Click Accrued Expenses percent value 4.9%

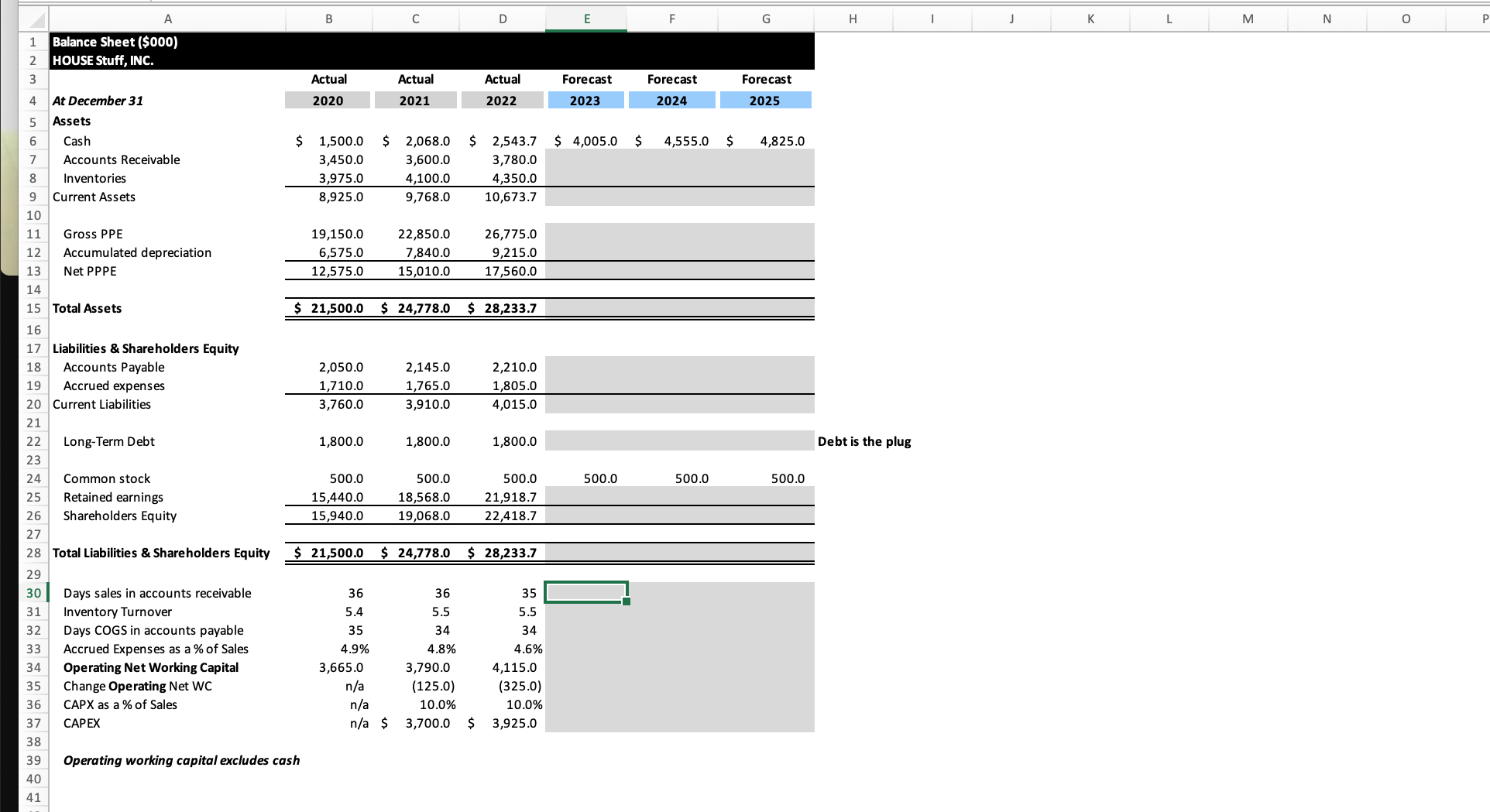point(355,649)
